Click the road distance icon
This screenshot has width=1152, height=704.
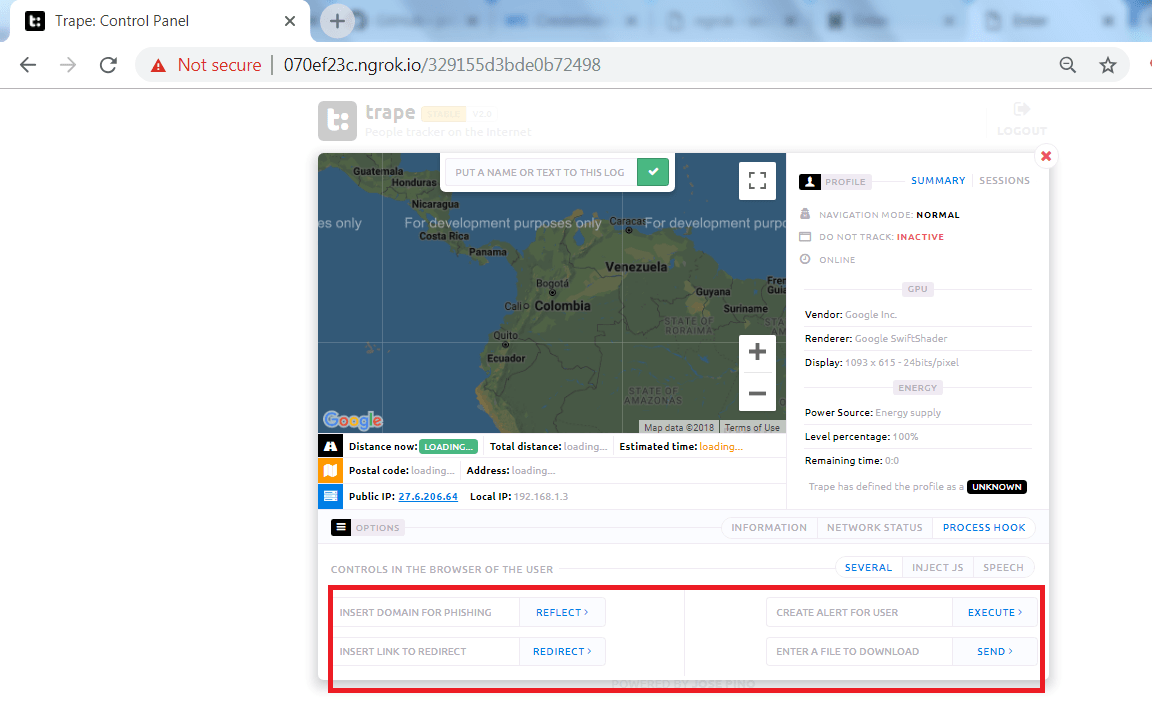point(331,446)
